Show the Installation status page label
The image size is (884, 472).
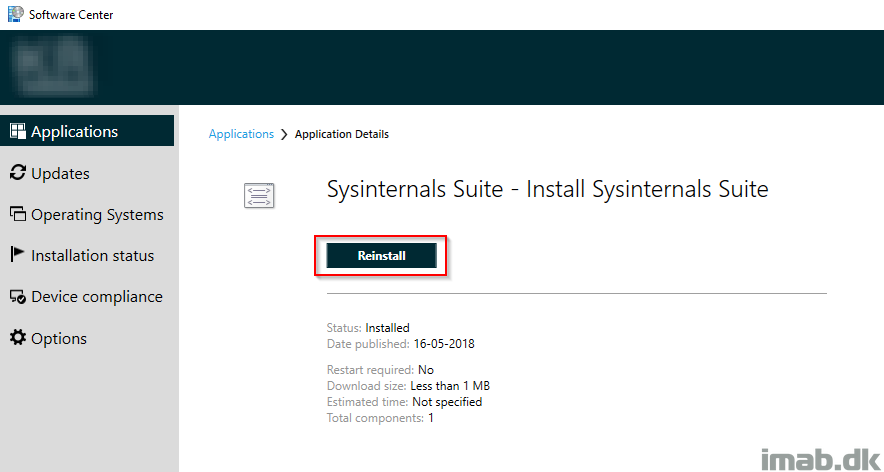coord(92,255)
